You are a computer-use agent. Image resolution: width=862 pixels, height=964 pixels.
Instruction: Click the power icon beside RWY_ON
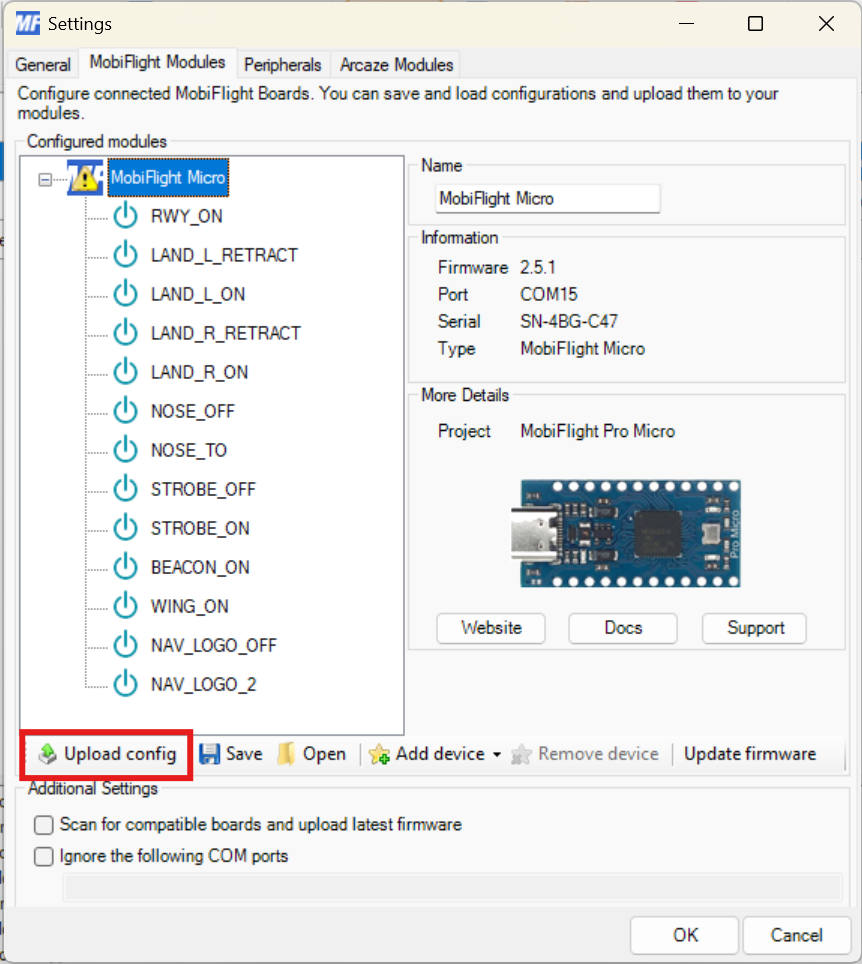coord(125,216)
